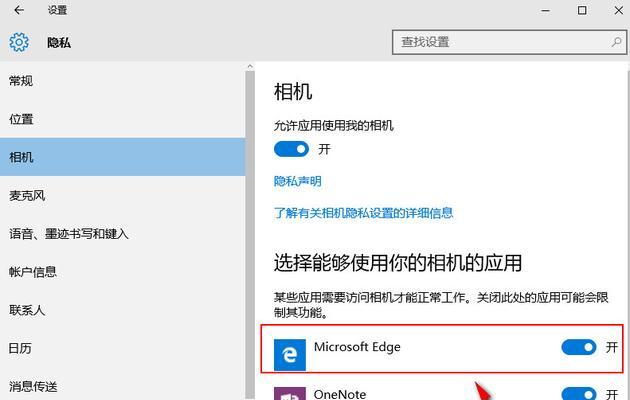Click the sidebar scrollbar up arrow
This screenshot has width=630, height=400.
pos(250,66)
